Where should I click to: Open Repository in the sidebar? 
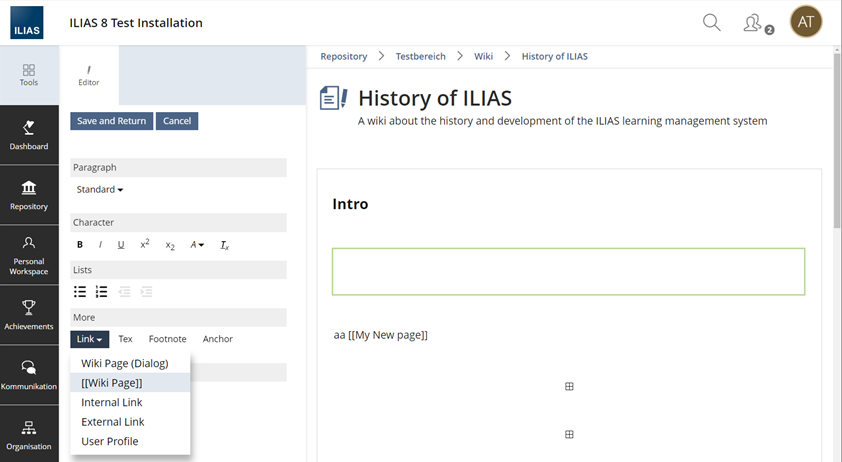29,195
